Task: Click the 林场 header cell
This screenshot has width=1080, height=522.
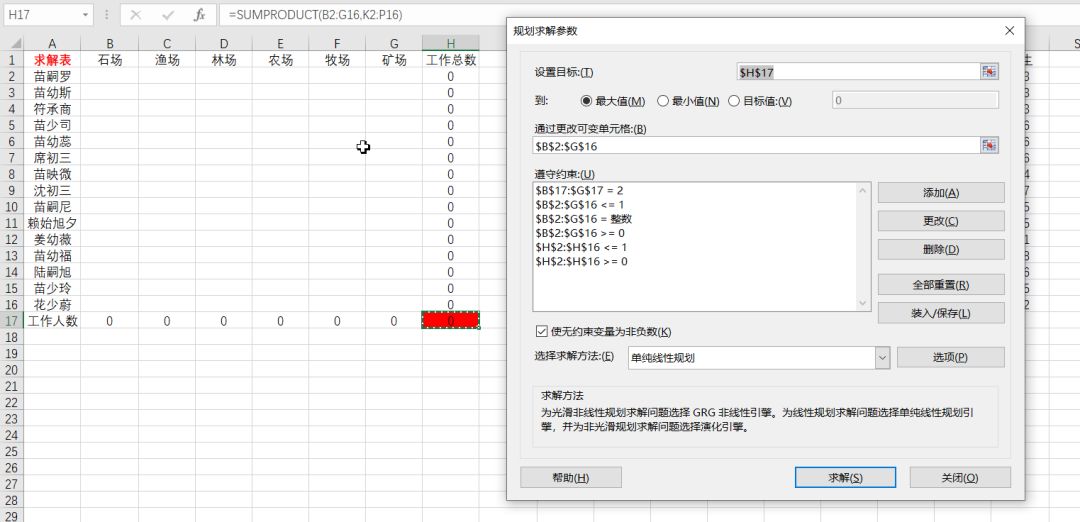Action: [223, 60]
